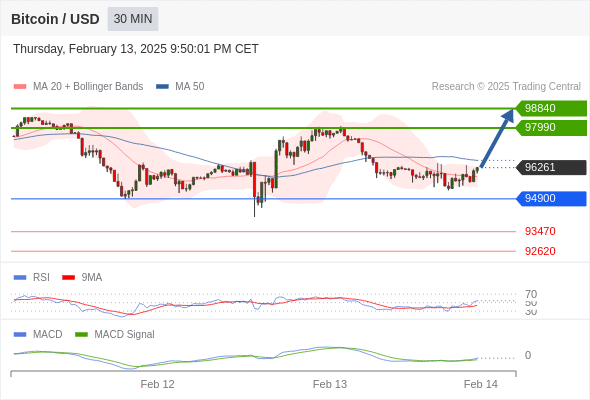Click Research © 2025 Trading Central credit
590x400 pixels.
coord(506,87)
